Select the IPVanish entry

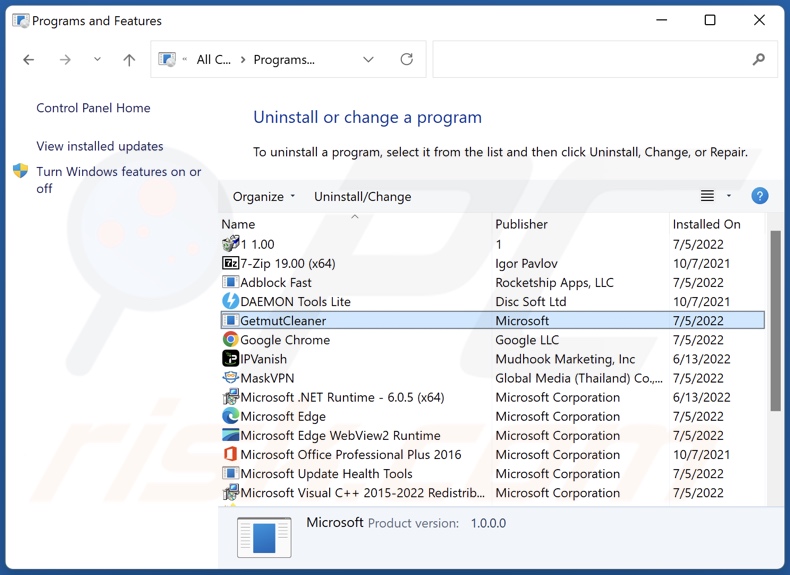pyautogui.click(x=492, y=359)
